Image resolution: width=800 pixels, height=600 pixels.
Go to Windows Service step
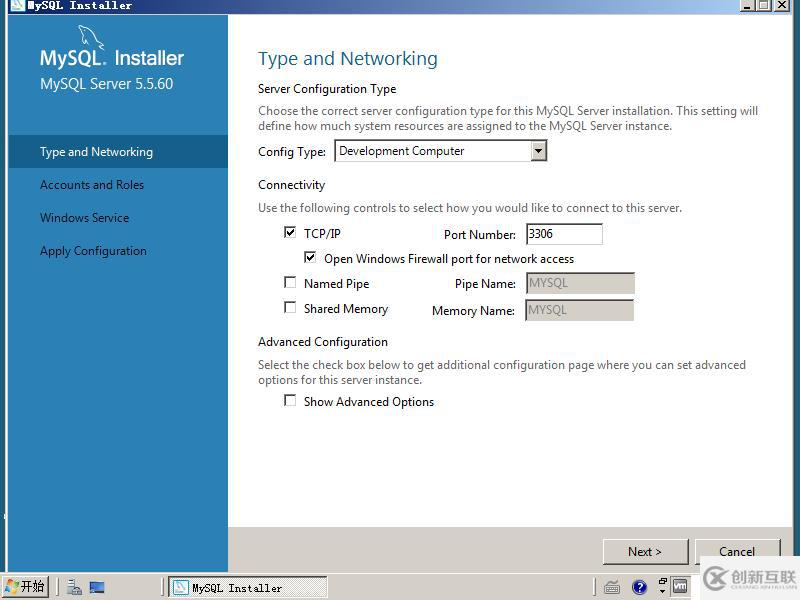(85, 218)
